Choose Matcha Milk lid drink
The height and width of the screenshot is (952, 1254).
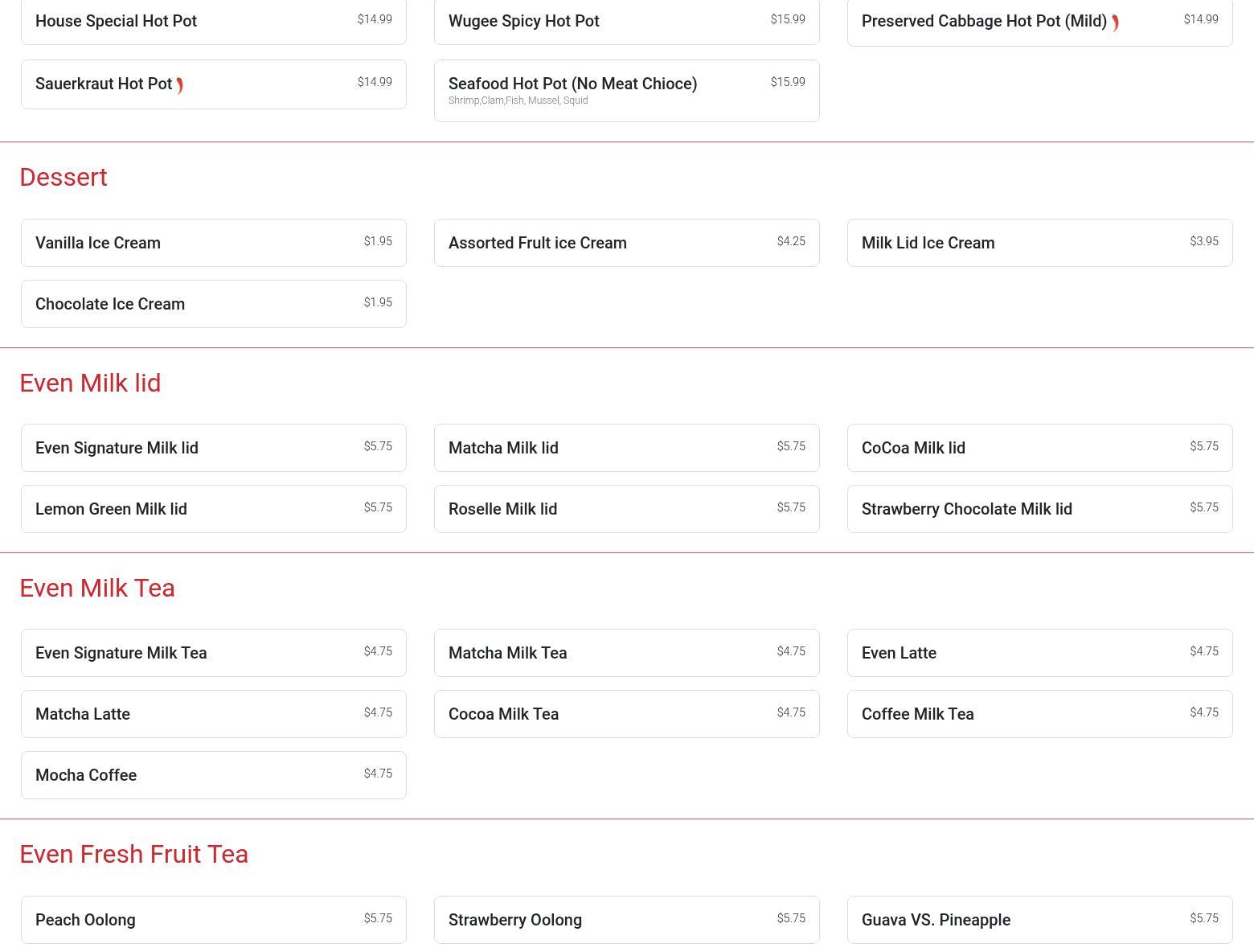click(x=626, y=448)
